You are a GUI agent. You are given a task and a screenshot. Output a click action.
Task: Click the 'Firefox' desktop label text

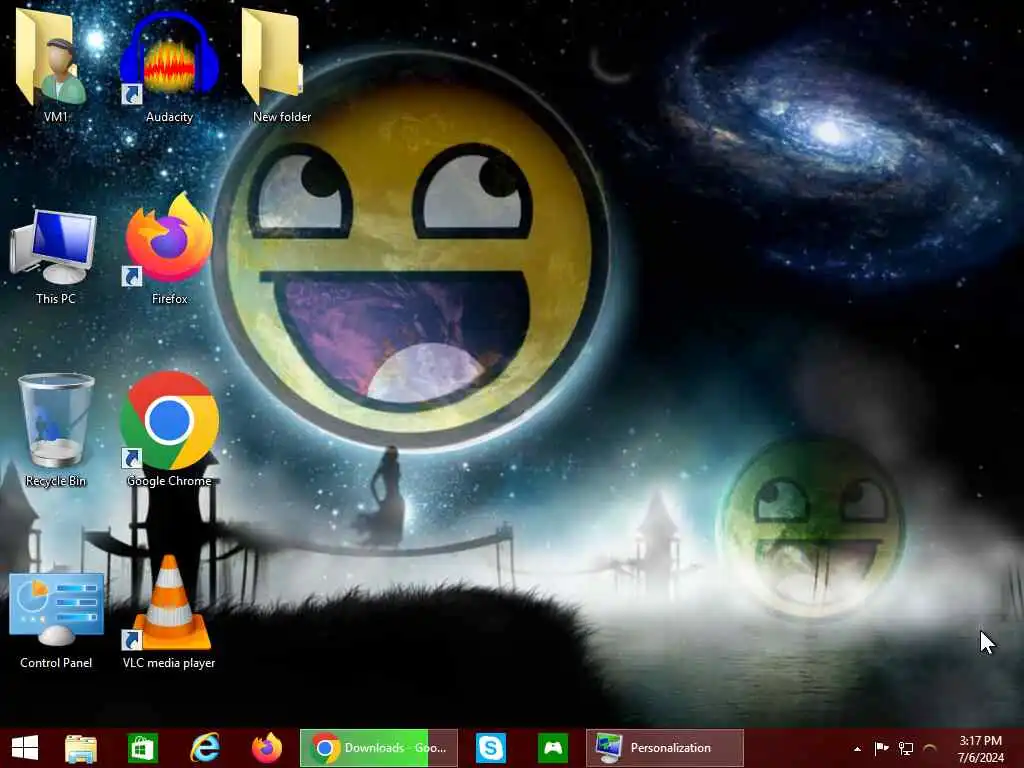(x=169, y=298)
